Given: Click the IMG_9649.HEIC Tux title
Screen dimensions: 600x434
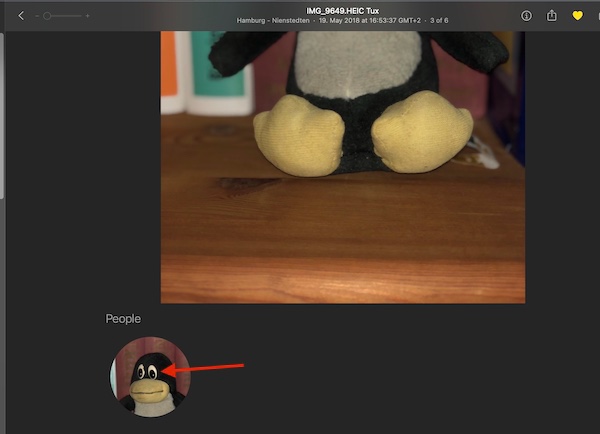Looking at the screenshot, I should (342, 11).
